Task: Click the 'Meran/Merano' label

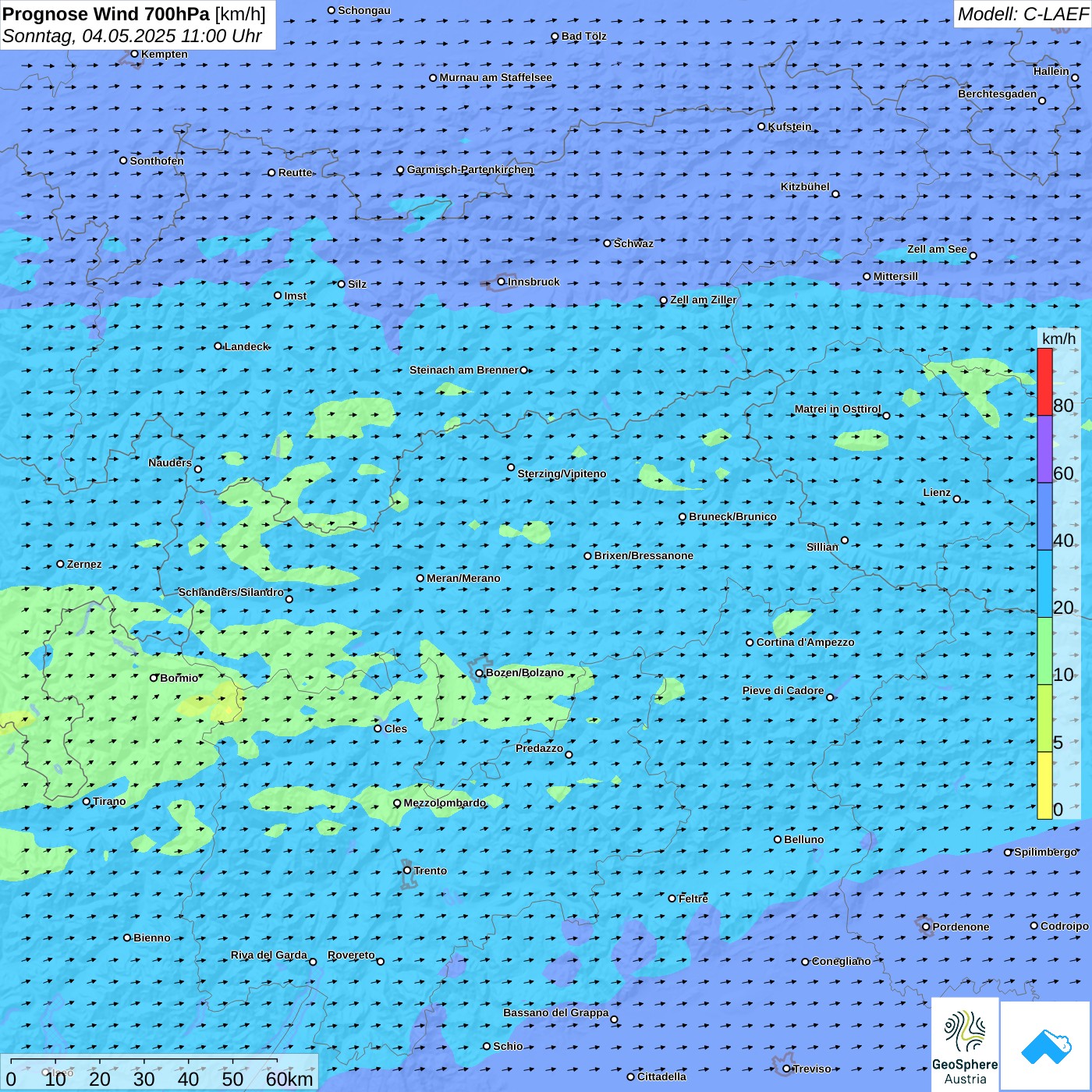Action: coord(463,578)
